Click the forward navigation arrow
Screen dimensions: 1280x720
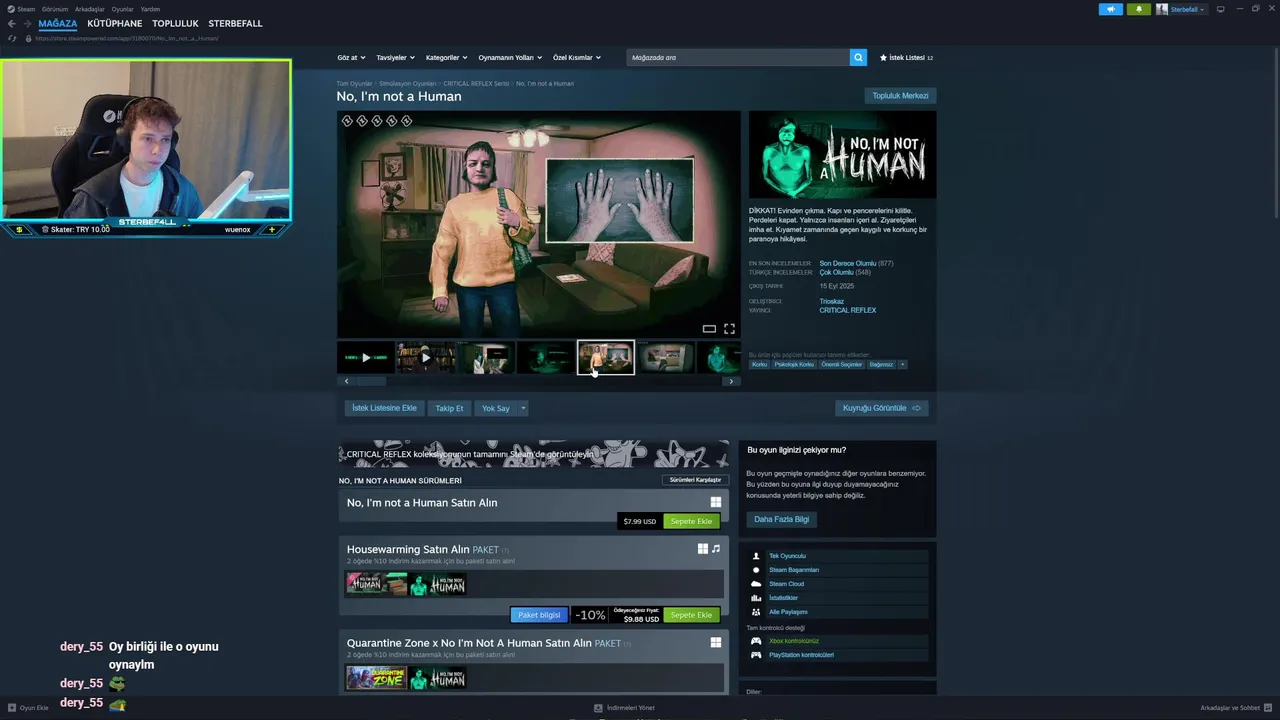click(x=27, y=23)
